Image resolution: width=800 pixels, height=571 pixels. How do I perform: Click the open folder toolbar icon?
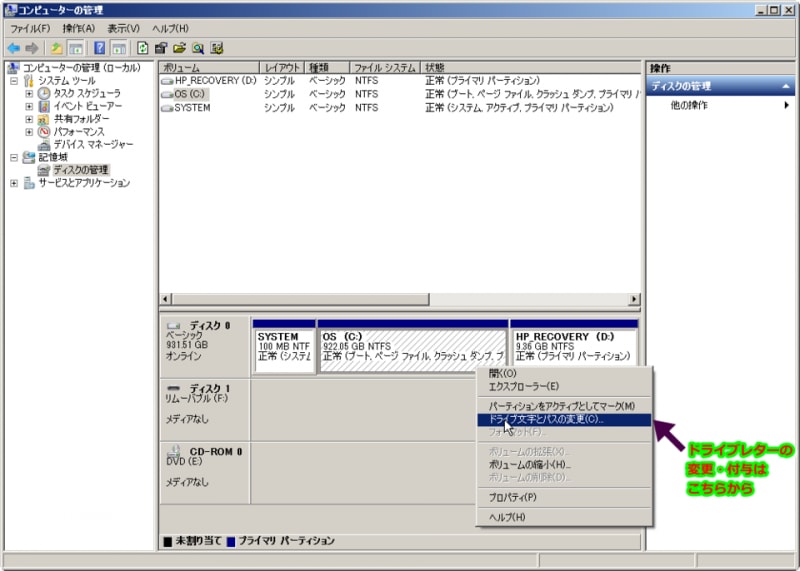tap(180, 48)
